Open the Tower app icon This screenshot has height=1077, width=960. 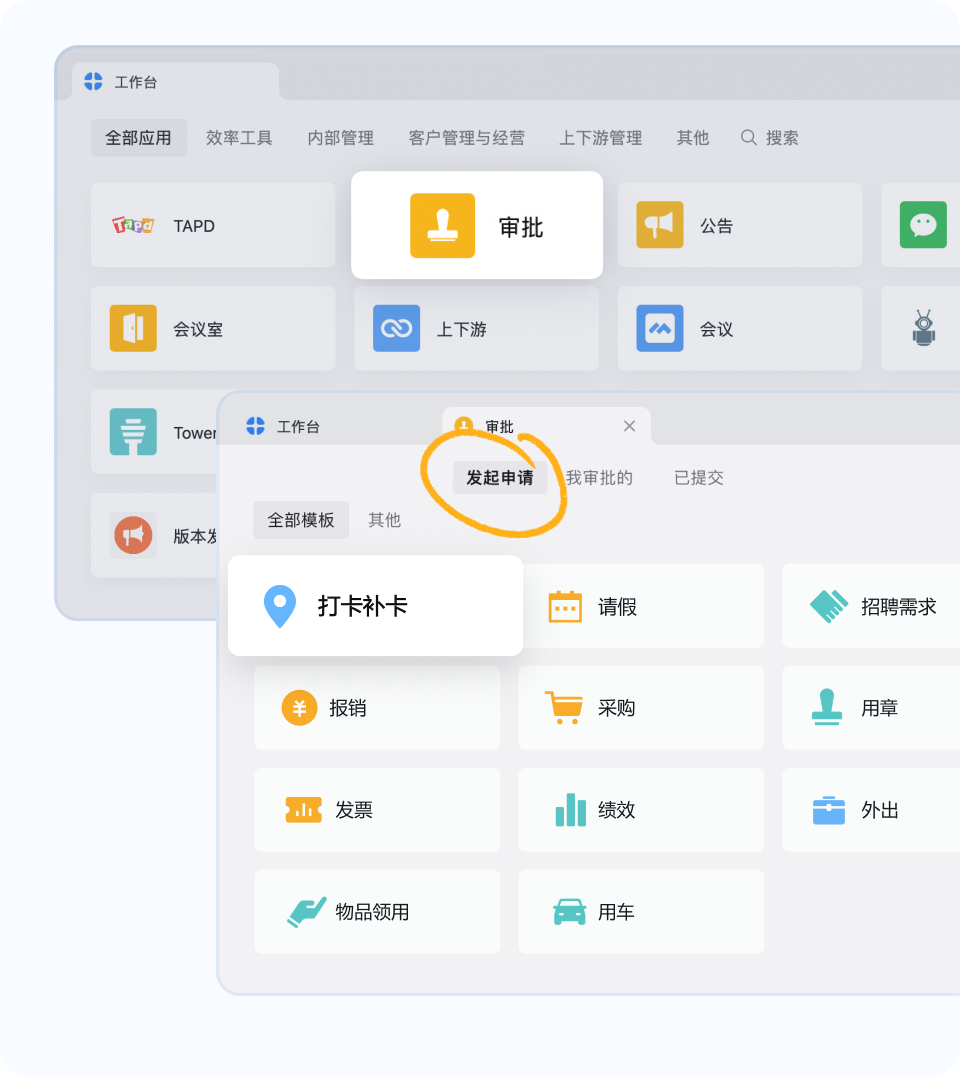coord(133,432)
